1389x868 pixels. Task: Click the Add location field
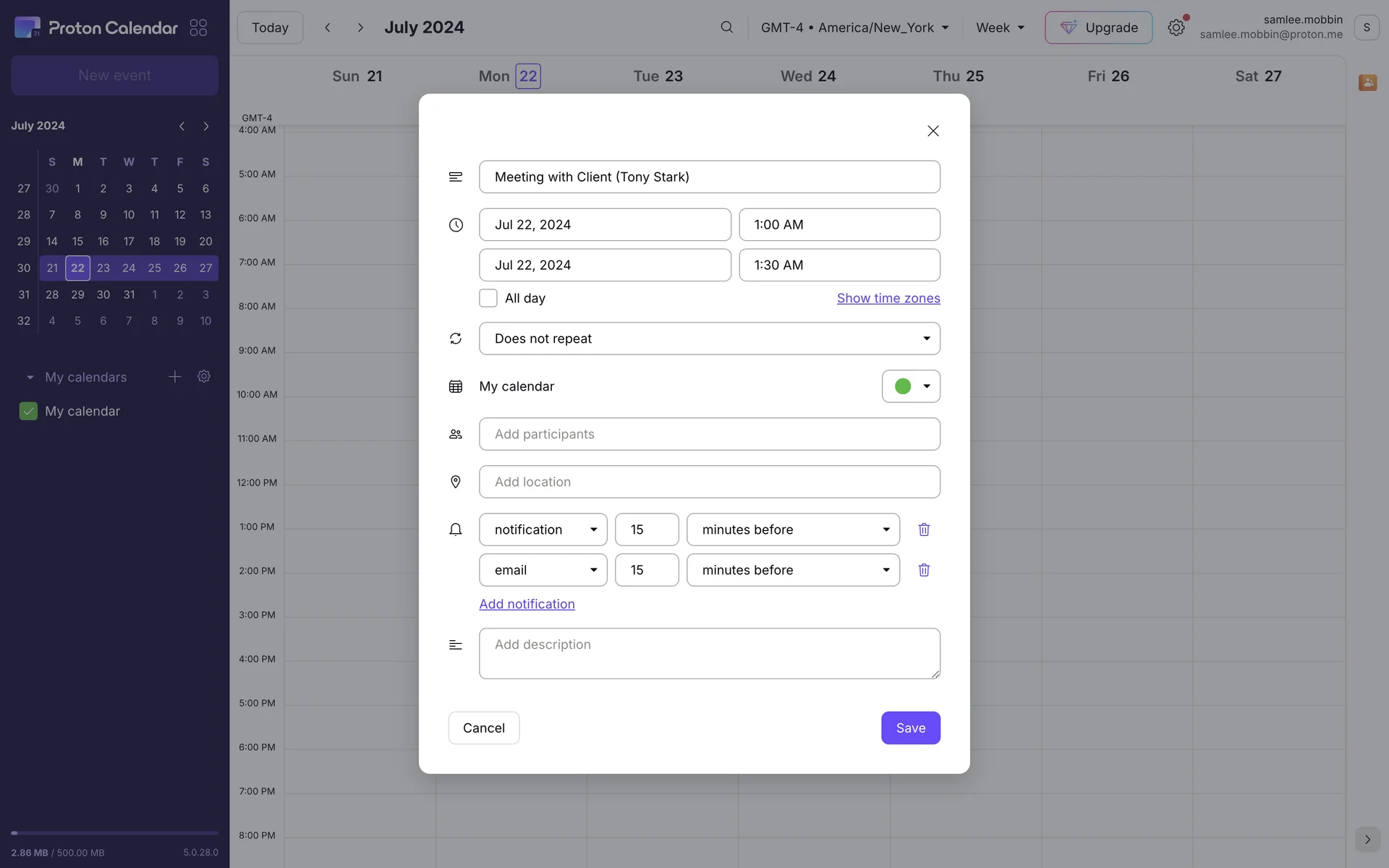[709, 482]
